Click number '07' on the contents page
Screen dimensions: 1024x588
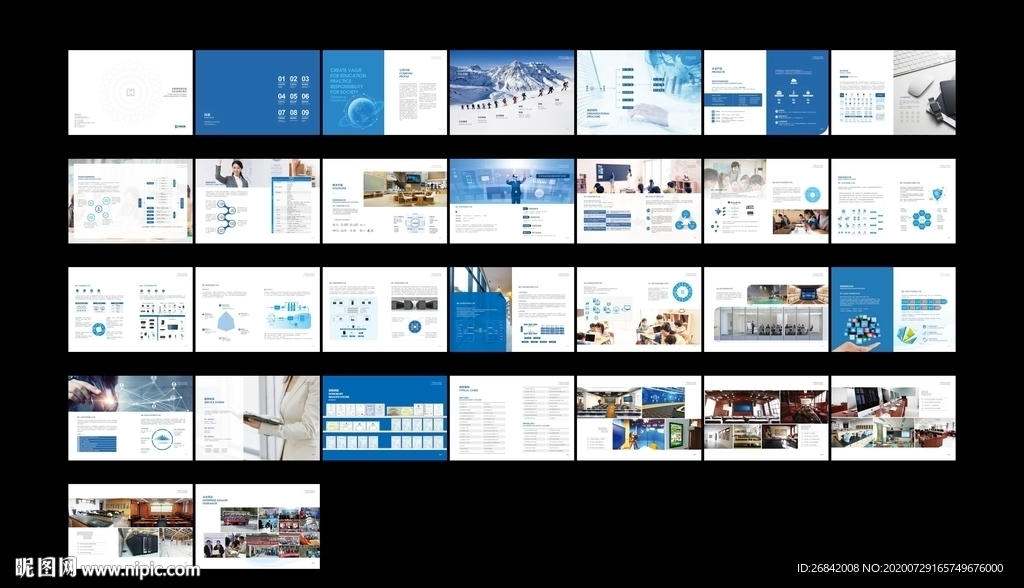tap(281, 113)
